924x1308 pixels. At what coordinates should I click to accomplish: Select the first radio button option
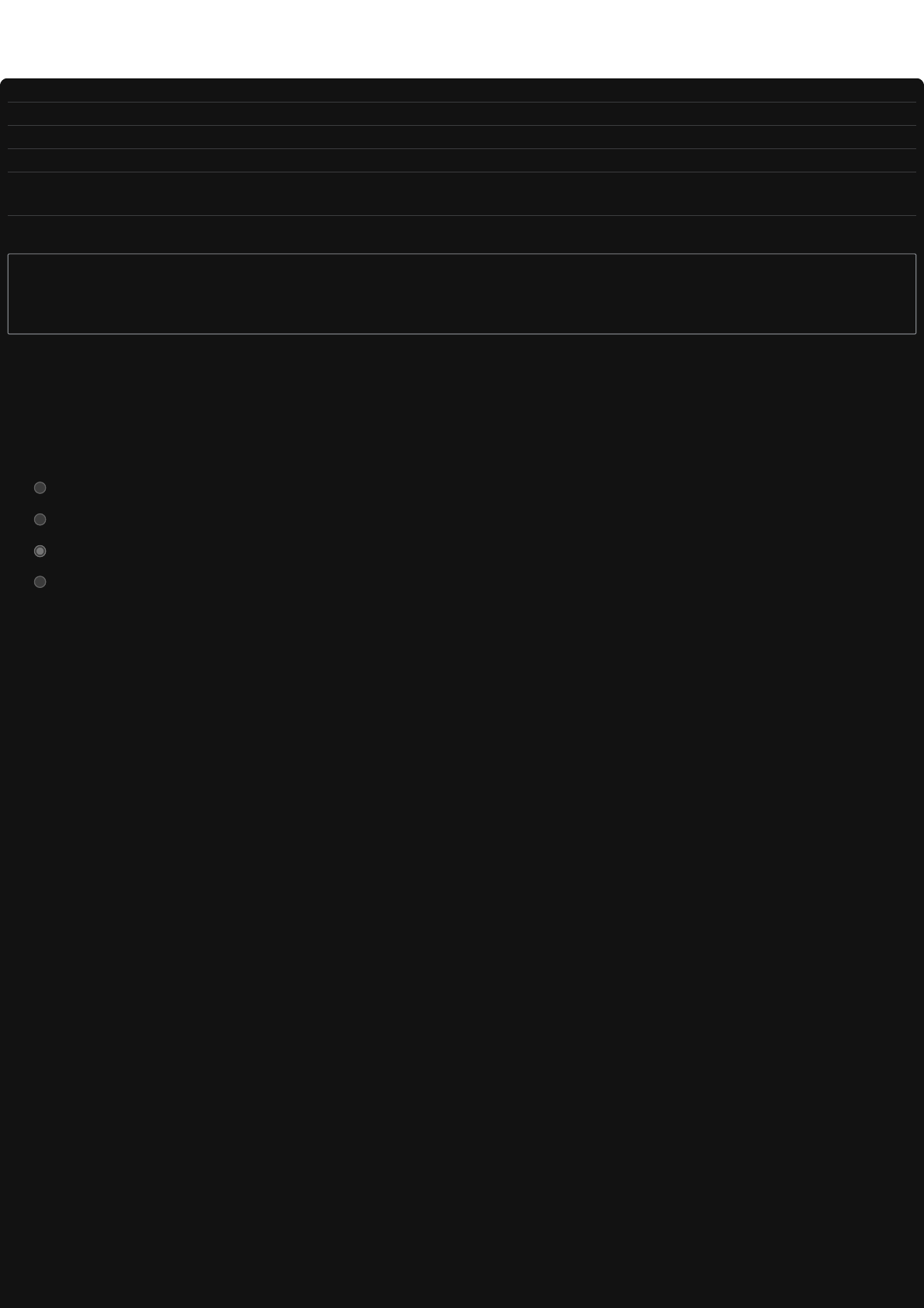tap(40, 488)
